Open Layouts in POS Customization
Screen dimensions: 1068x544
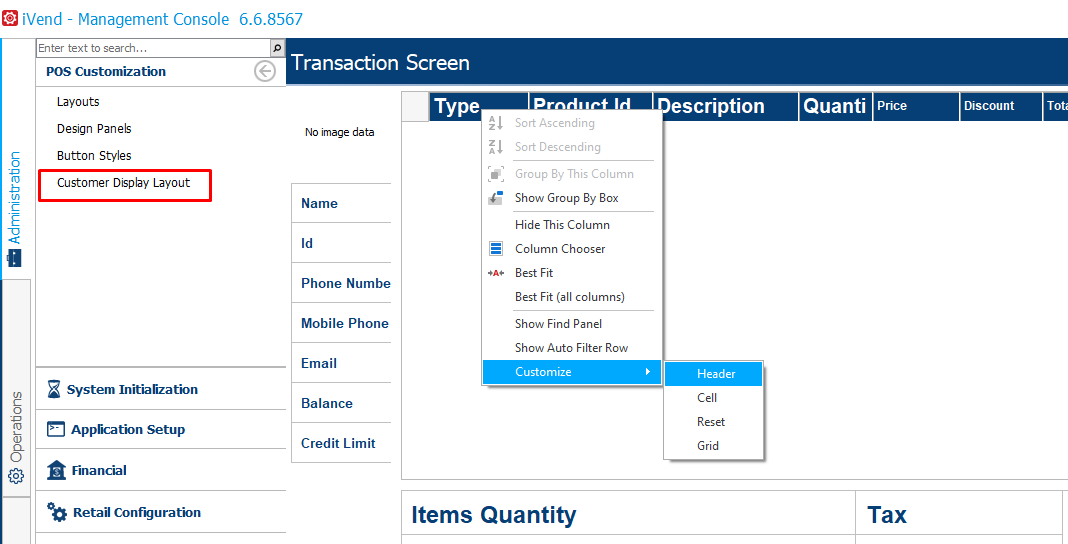coord(78,101)
